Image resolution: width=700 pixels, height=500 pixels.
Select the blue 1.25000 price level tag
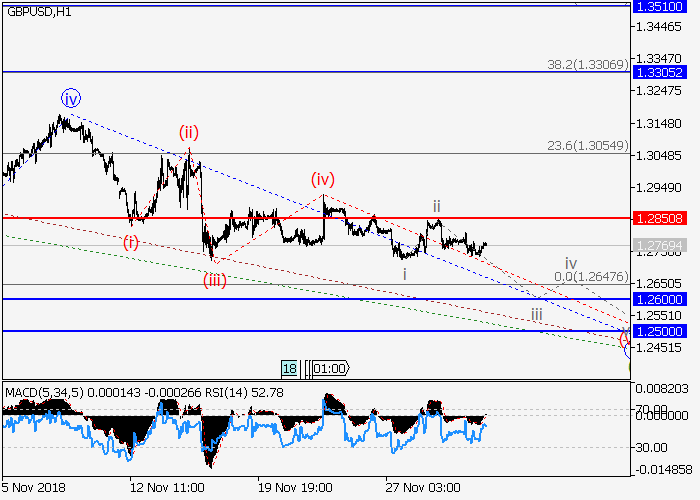tap(659, 330)
